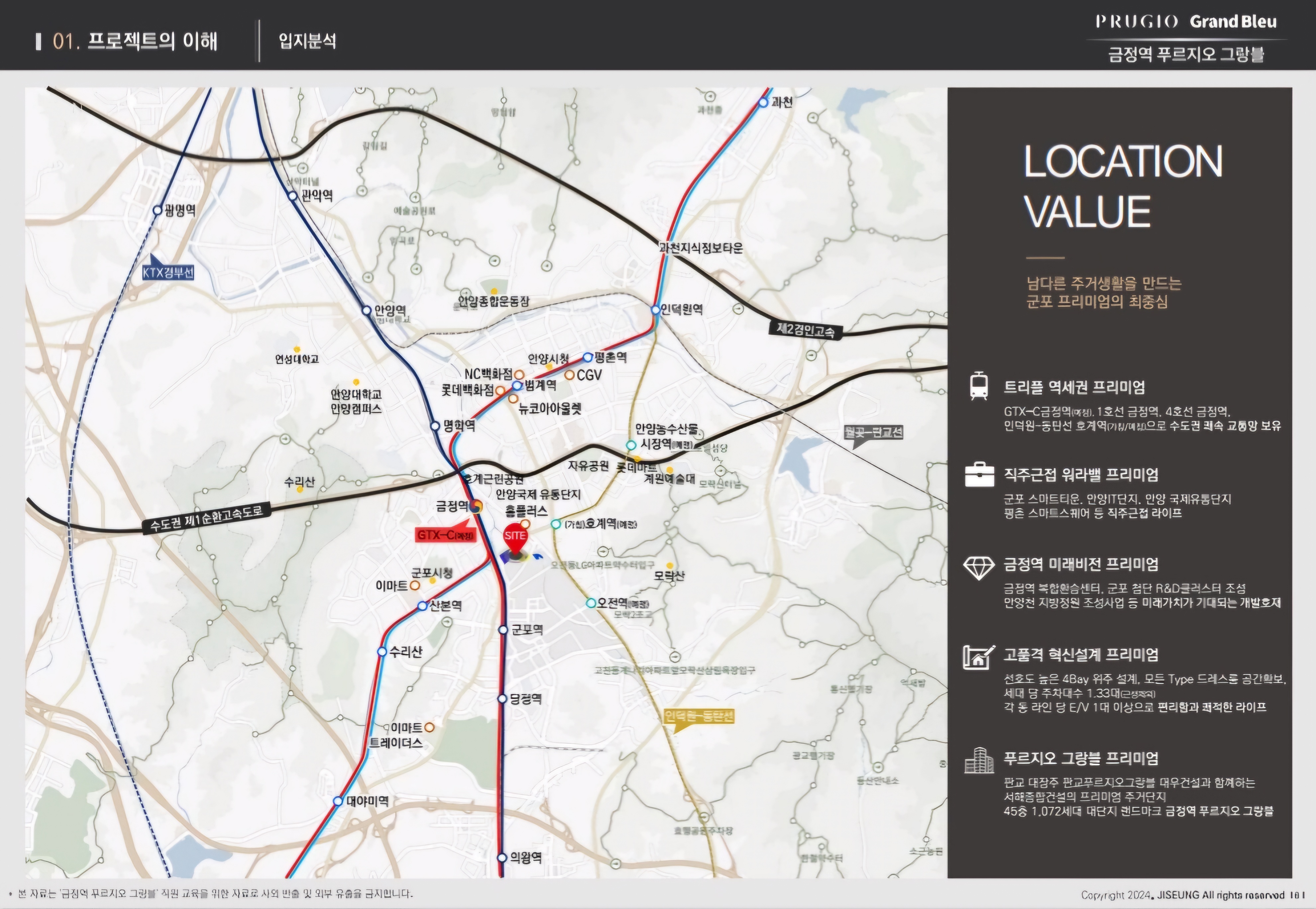Click the yellow 인덕원-동탄선 line tag
This screenshot has height=909, width=1316.
pyautogui.click(x=699, y=717)
